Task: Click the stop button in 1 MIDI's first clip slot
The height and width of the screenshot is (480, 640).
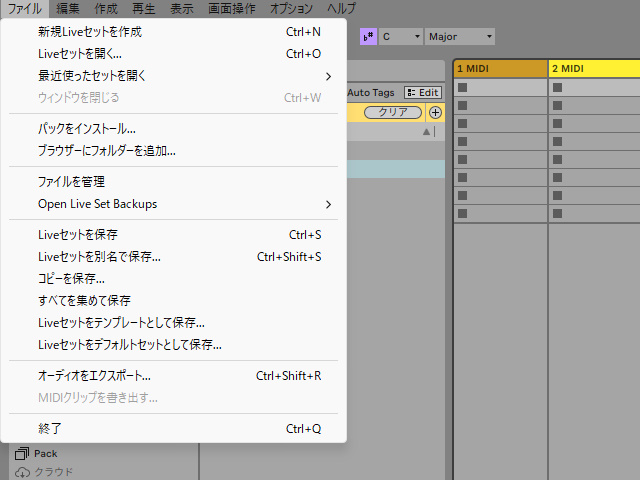Action: click(462, 88)
